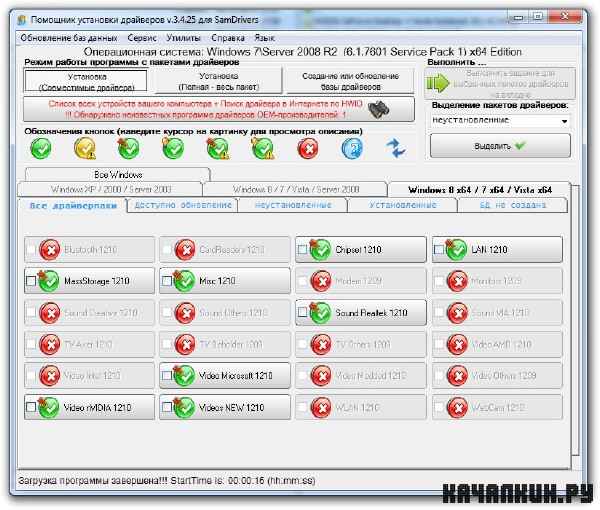
Task: Click the yellow checkmark legend icon
Action: point(85,148)
